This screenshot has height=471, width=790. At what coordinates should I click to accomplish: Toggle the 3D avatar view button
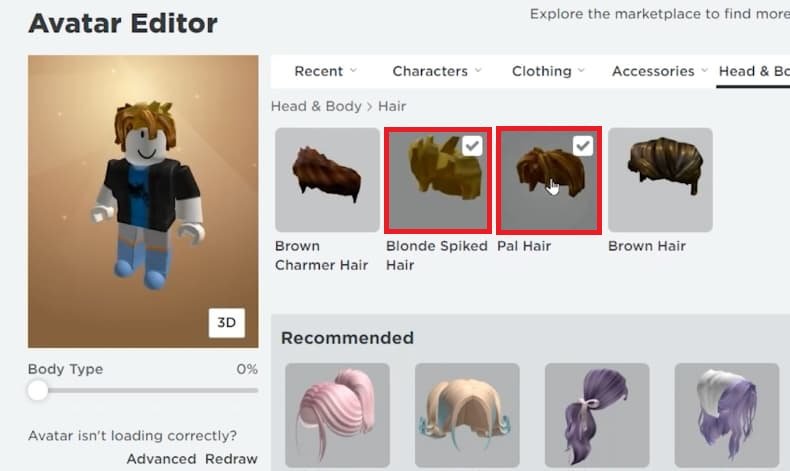point(227,323)
